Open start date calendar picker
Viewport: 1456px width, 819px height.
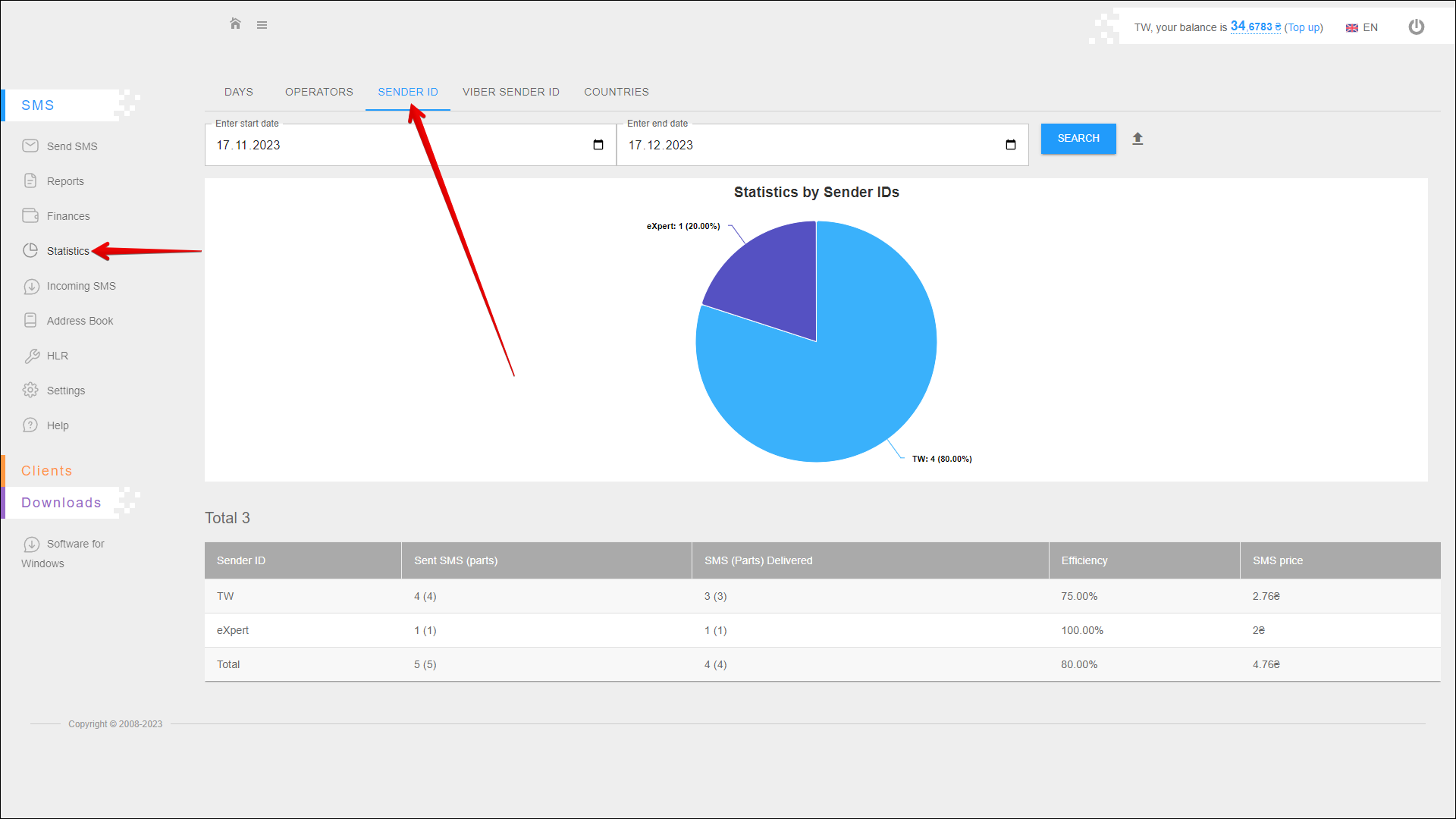pos(598,145)
